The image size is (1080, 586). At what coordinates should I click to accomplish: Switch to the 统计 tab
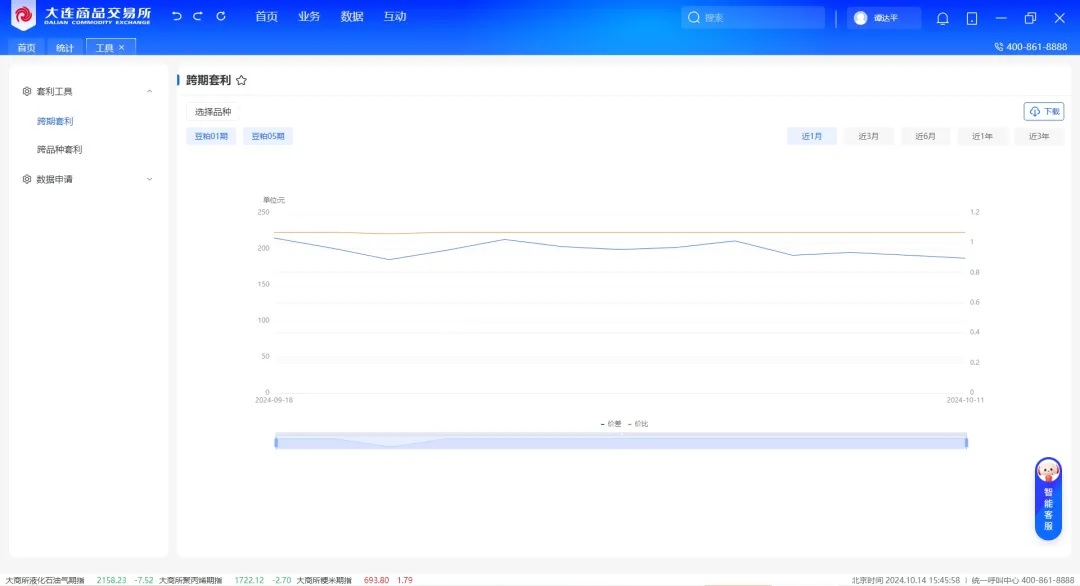click(65, 47)
